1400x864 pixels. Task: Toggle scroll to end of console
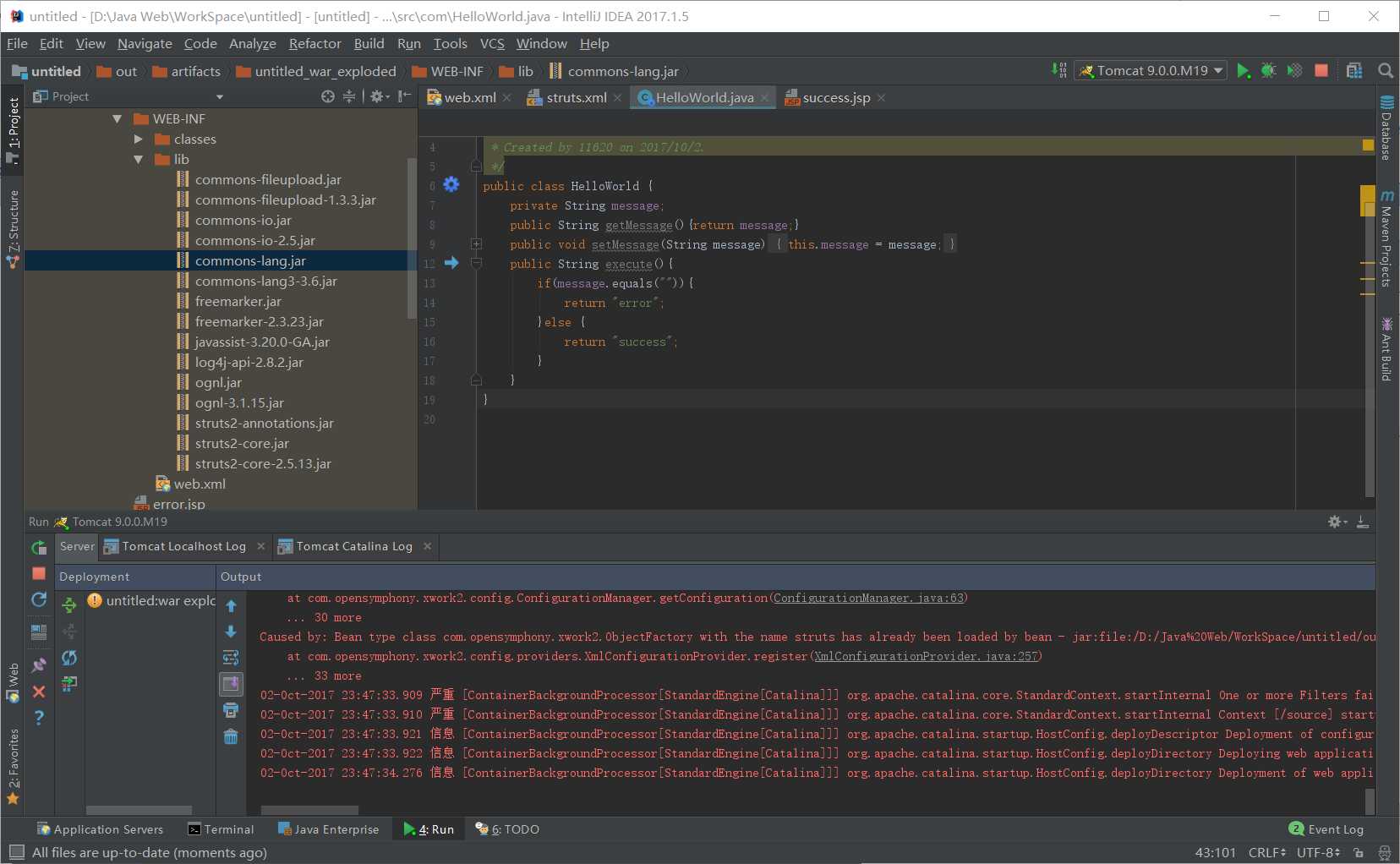tap(231, 683)
